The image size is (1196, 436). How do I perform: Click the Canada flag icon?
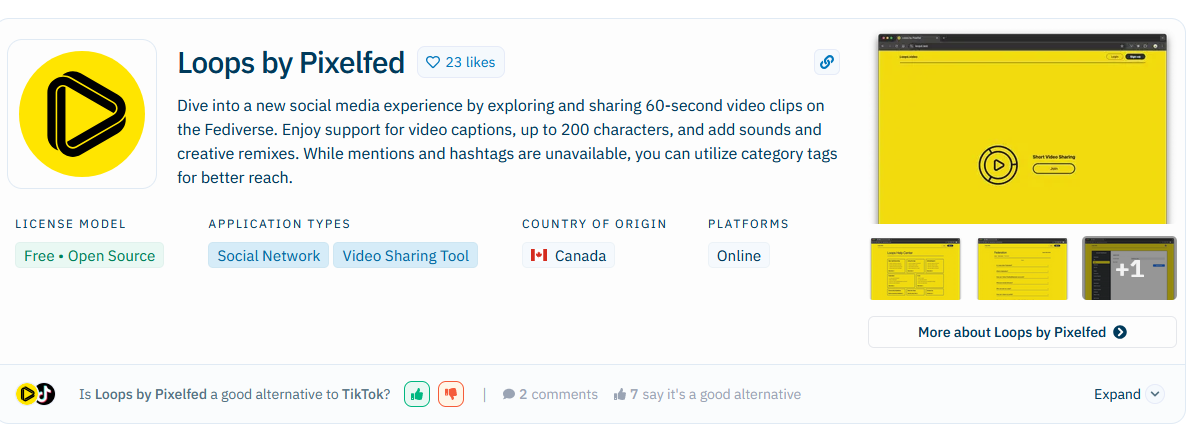(x=539, y=256)
